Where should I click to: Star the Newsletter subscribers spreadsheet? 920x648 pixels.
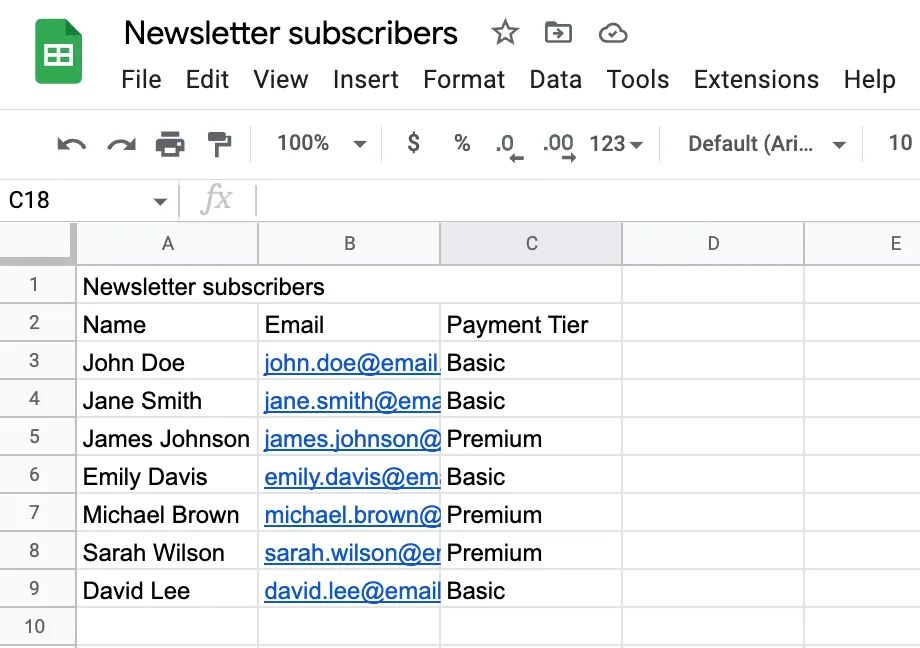505,33
